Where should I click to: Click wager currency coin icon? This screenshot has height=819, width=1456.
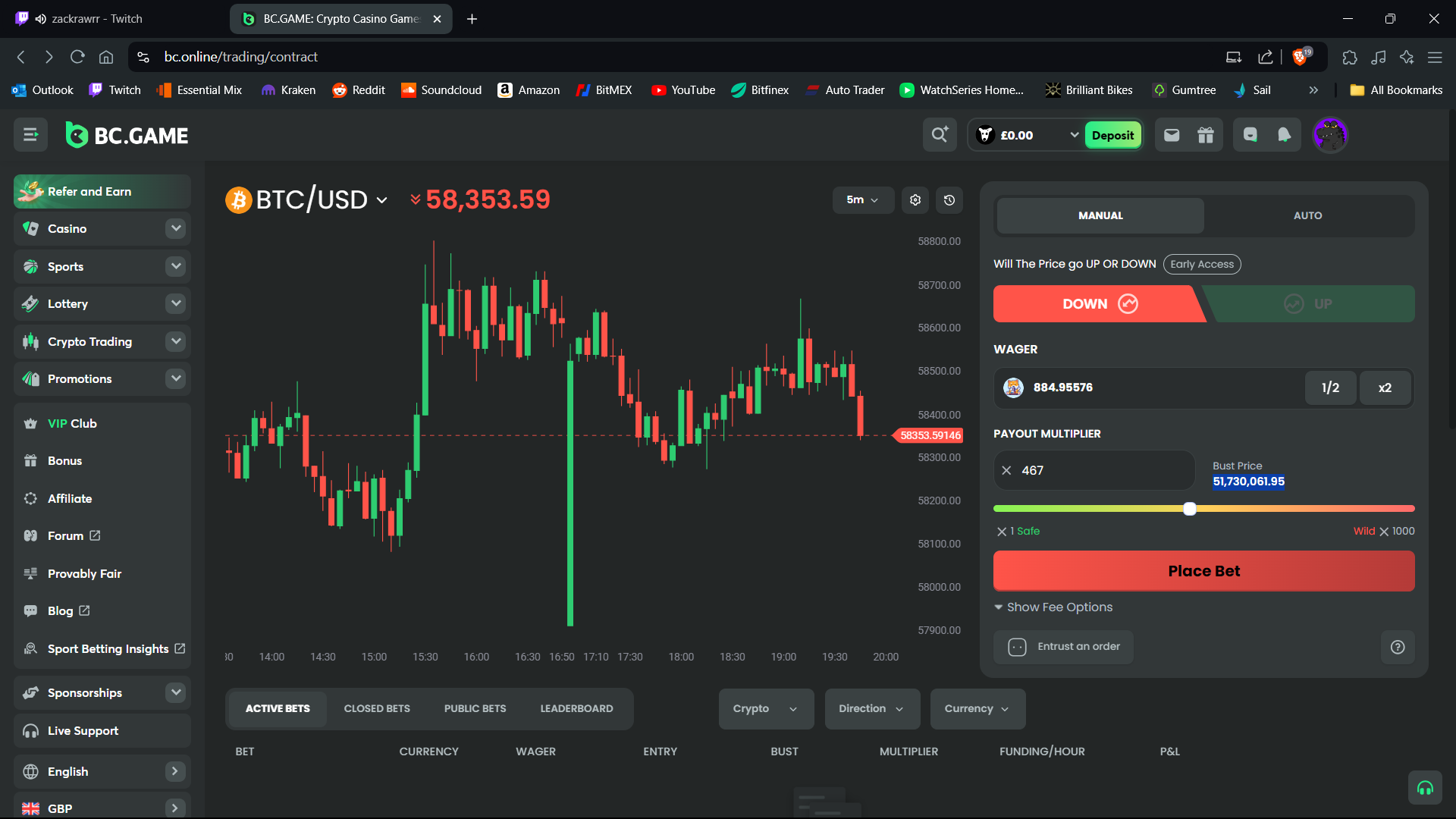pos(1013,388)
